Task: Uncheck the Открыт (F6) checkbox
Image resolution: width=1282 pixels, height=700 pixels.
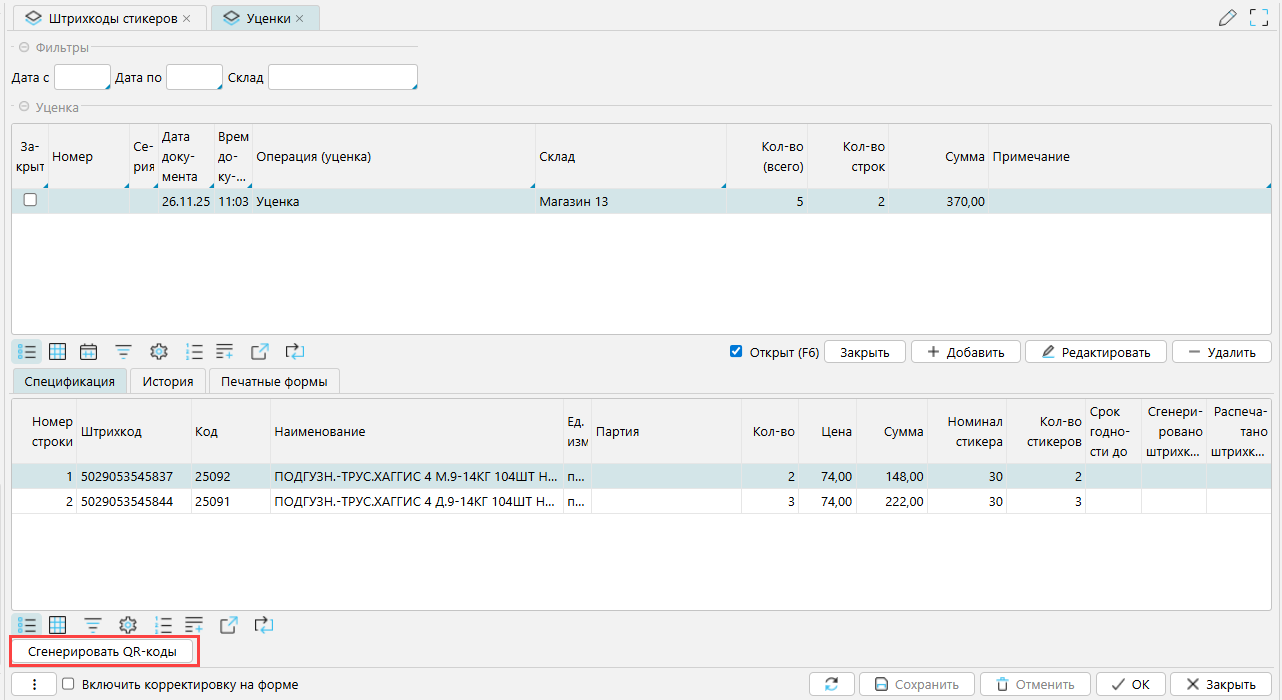Action: [736, 352]
